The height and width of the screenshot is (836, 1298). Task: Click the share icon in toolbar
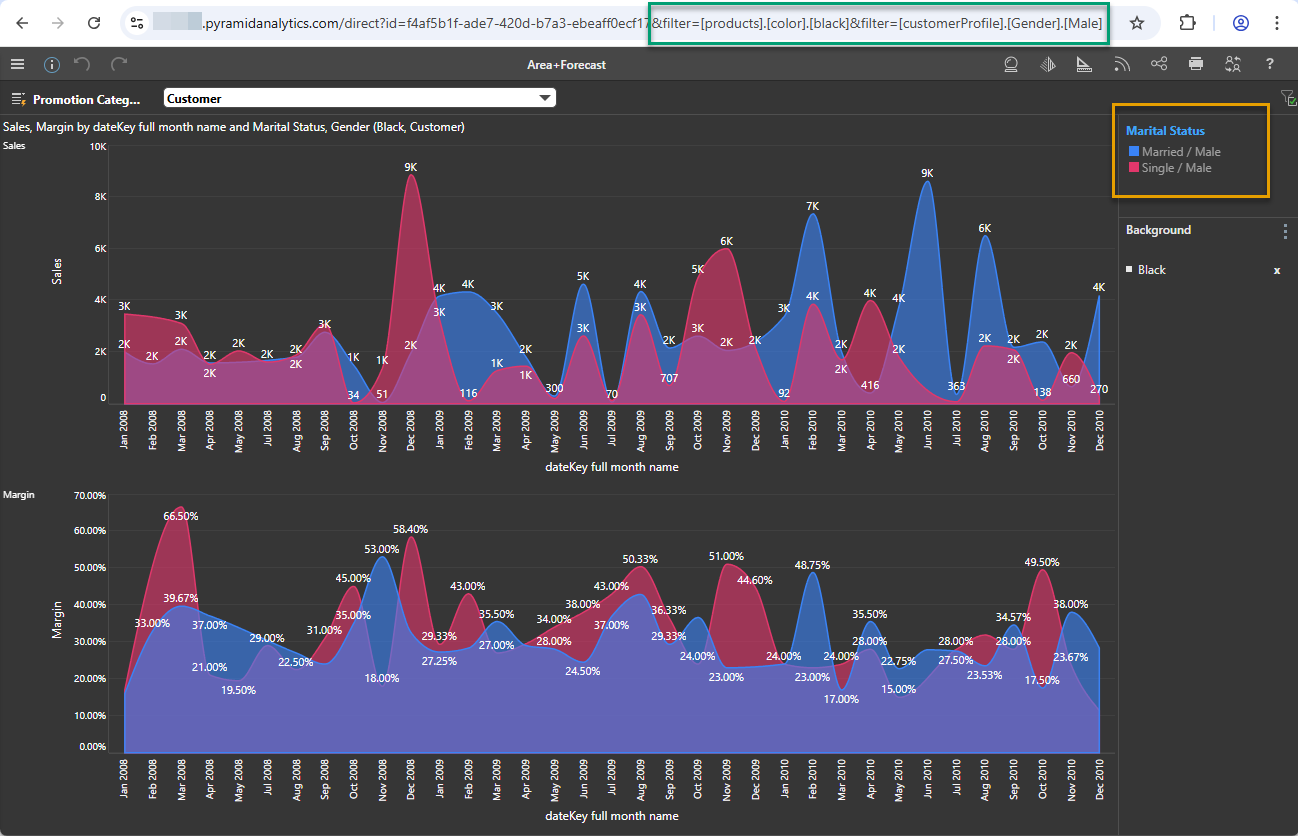1159,65
